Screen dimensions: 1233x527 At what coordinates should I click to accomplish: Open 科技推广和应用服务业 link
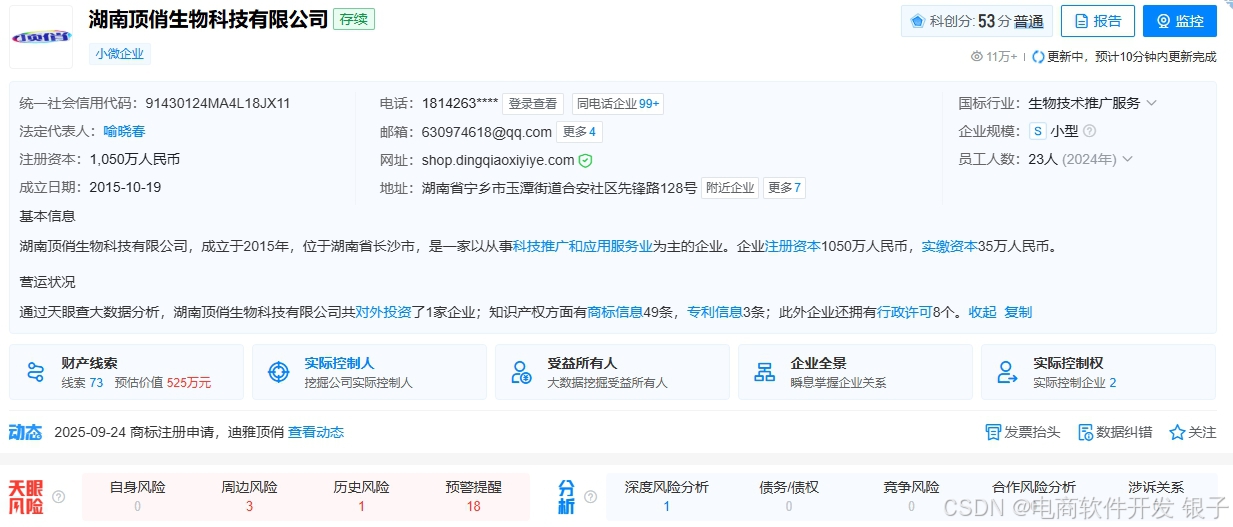pyautogui.click(x=583, y=246)
